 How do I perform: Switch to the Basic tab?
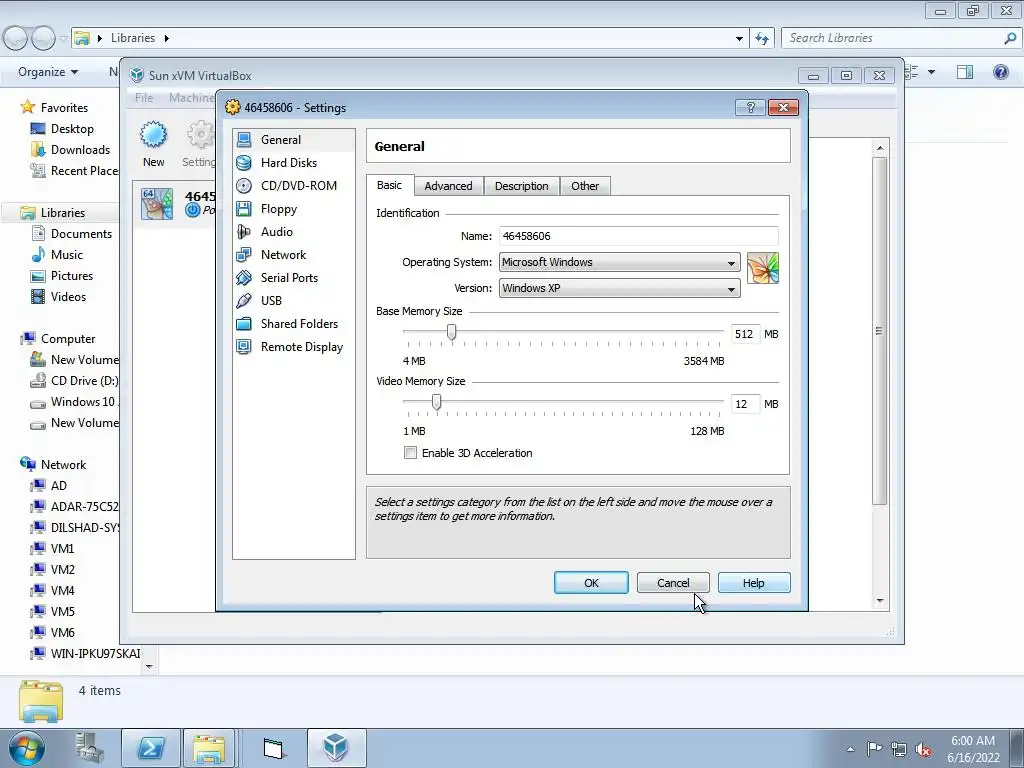(389, 185)
